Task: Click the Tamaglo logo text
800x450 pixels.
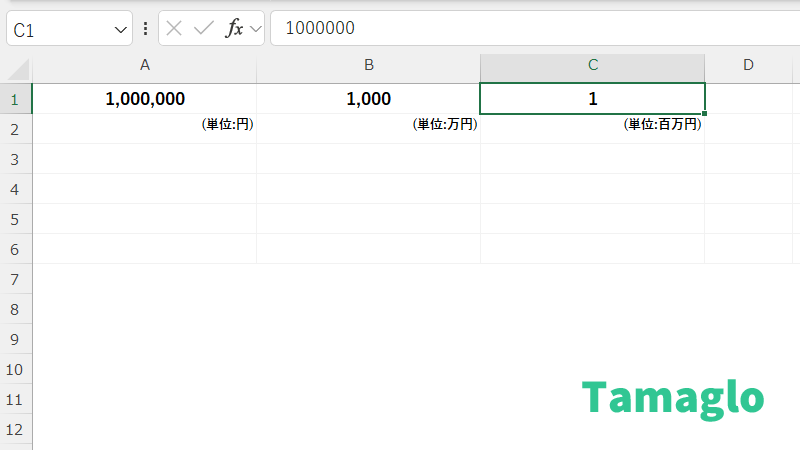Action: coord(673,397)
